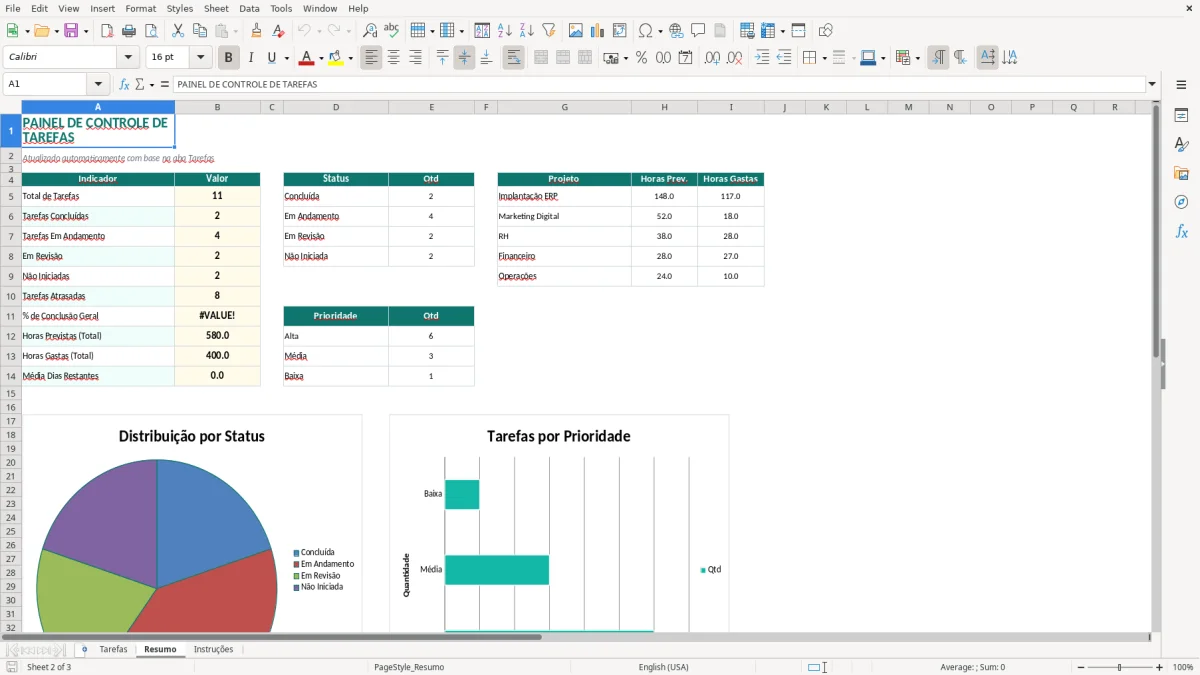
Task: Click the Formula equals button
Action: click(164, 84)
